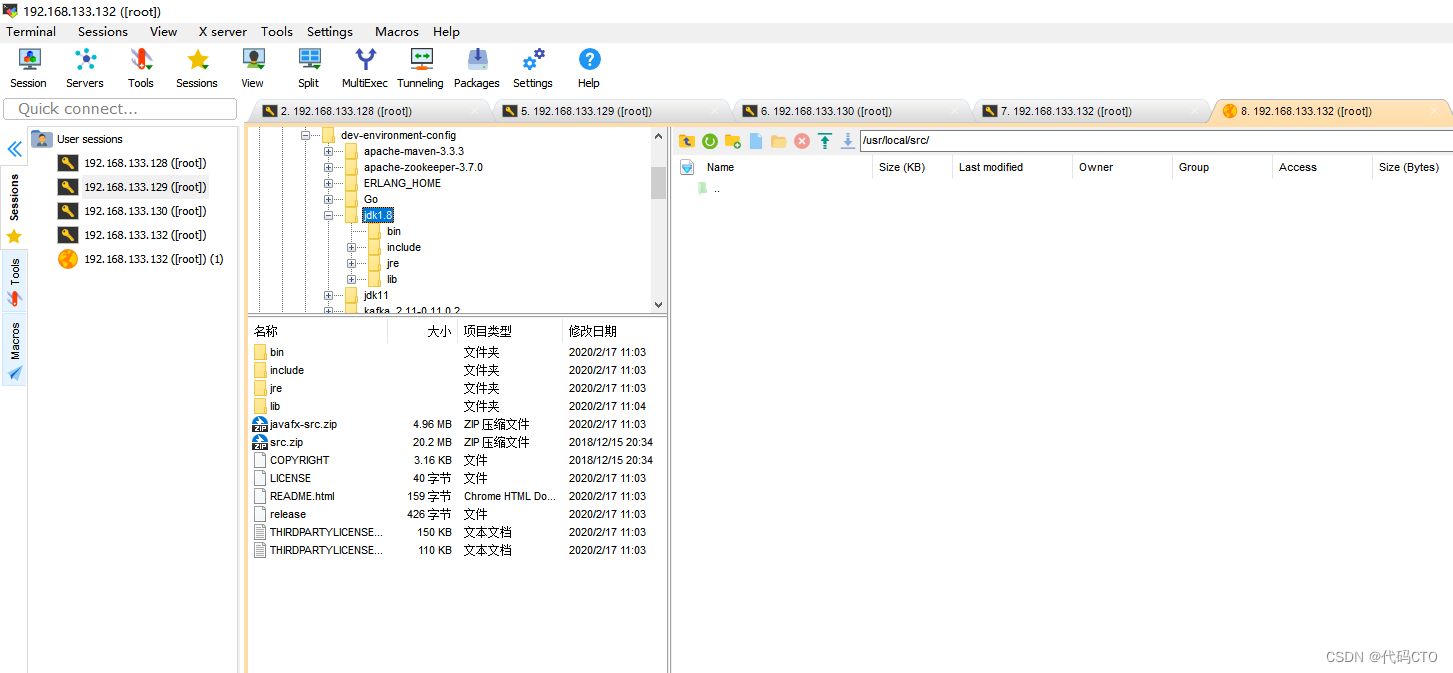Create new folder in SFTP panel
The image size is (1453, 673).
tap(733, 141)
